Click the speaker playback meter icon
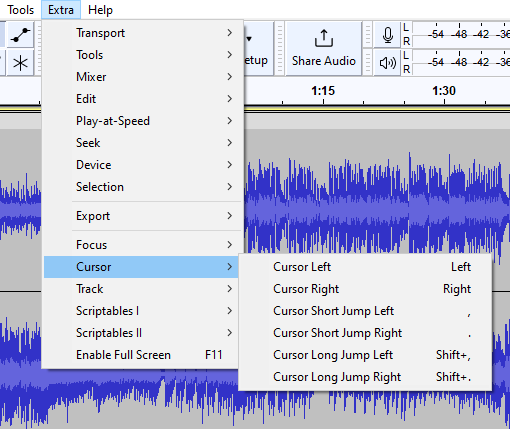510x429 pixels. [387, 63]
